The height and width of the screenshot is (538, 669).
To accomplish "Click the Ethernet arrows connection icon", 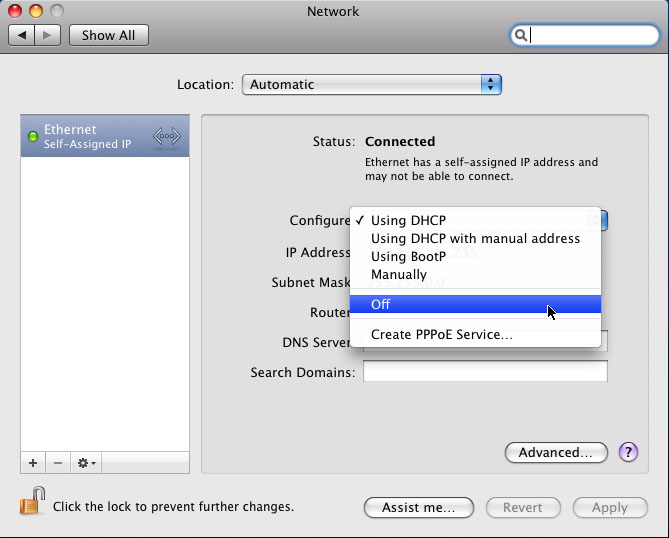I will [x=167, y=137].
